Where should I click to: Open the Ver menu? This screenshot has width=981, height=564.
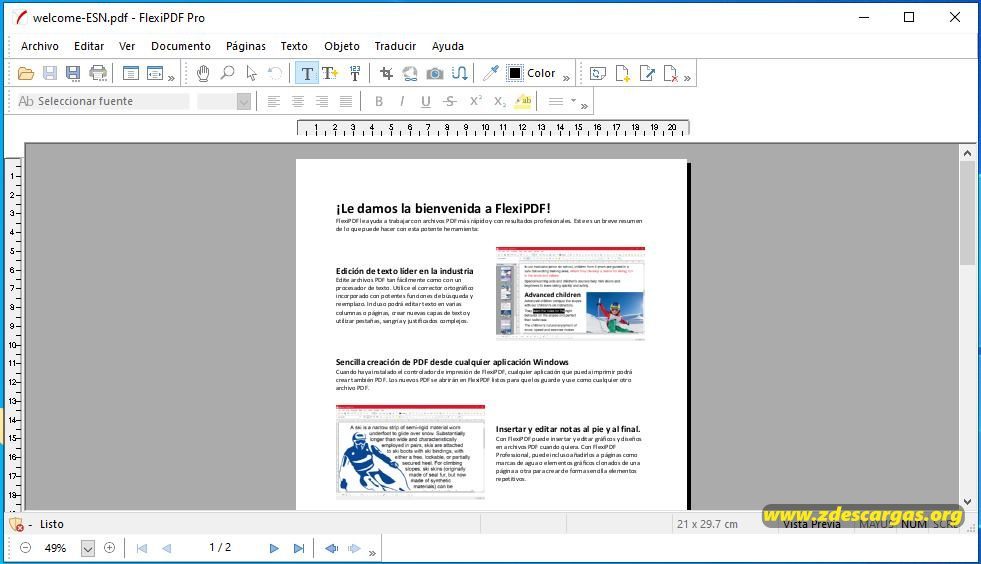tap(127, 46)
